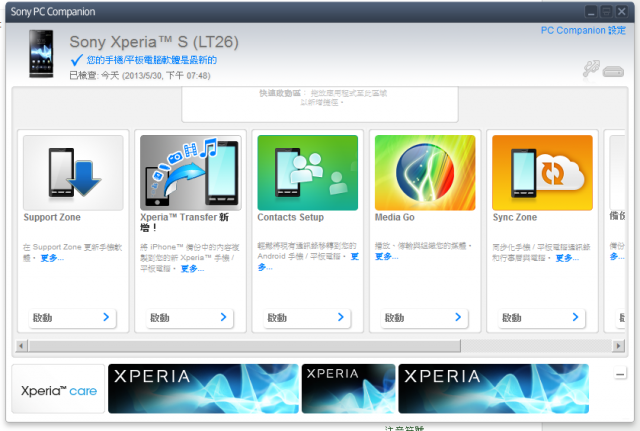Image resolution: width=640 pixels, height=431 pixels.
Task: Open the Sync Zone cloud tile image
Action: click(x=542, y=173)
